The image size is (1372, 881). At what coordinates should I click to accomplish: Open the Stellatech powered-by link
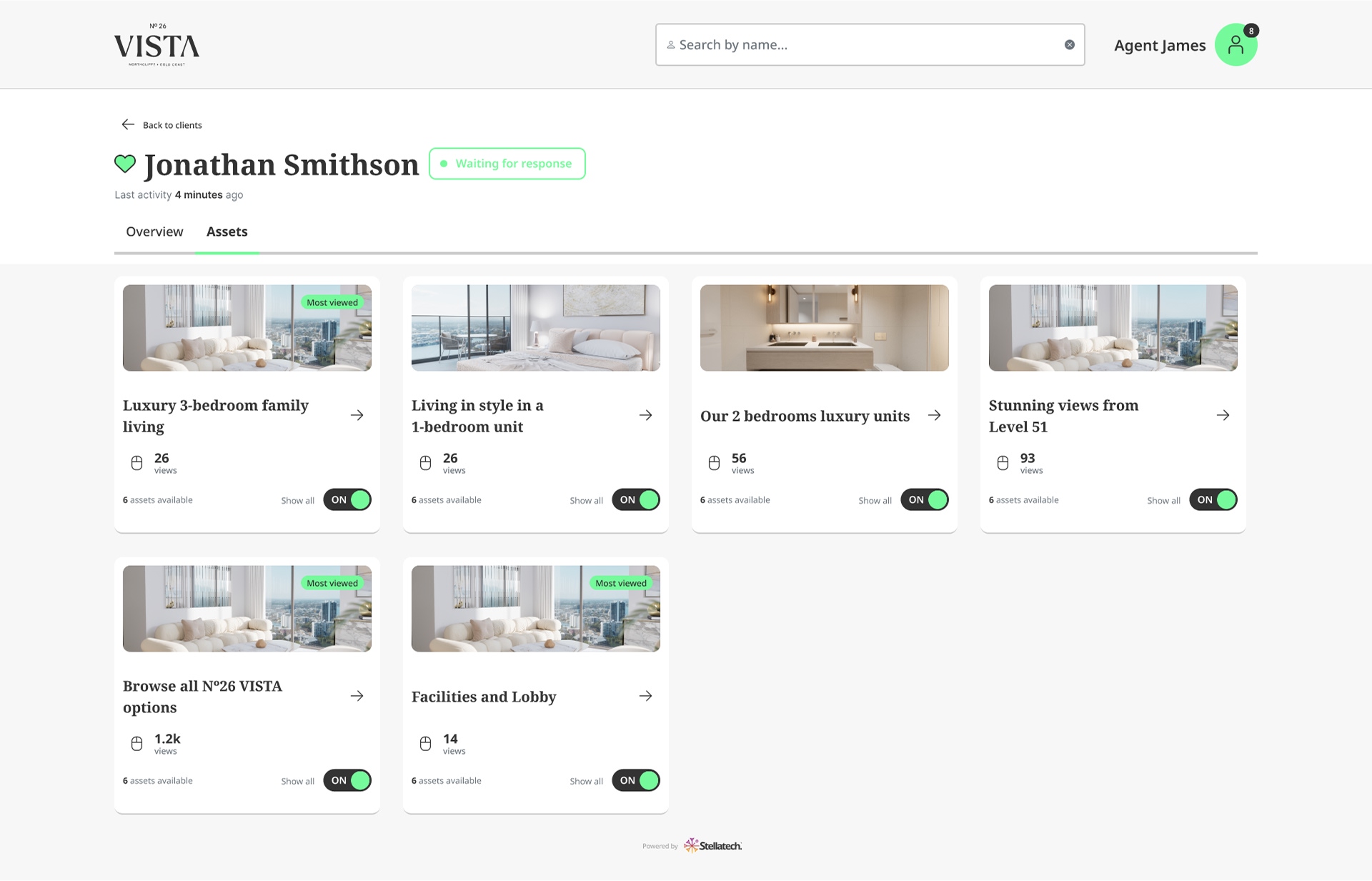coord(712,846)
